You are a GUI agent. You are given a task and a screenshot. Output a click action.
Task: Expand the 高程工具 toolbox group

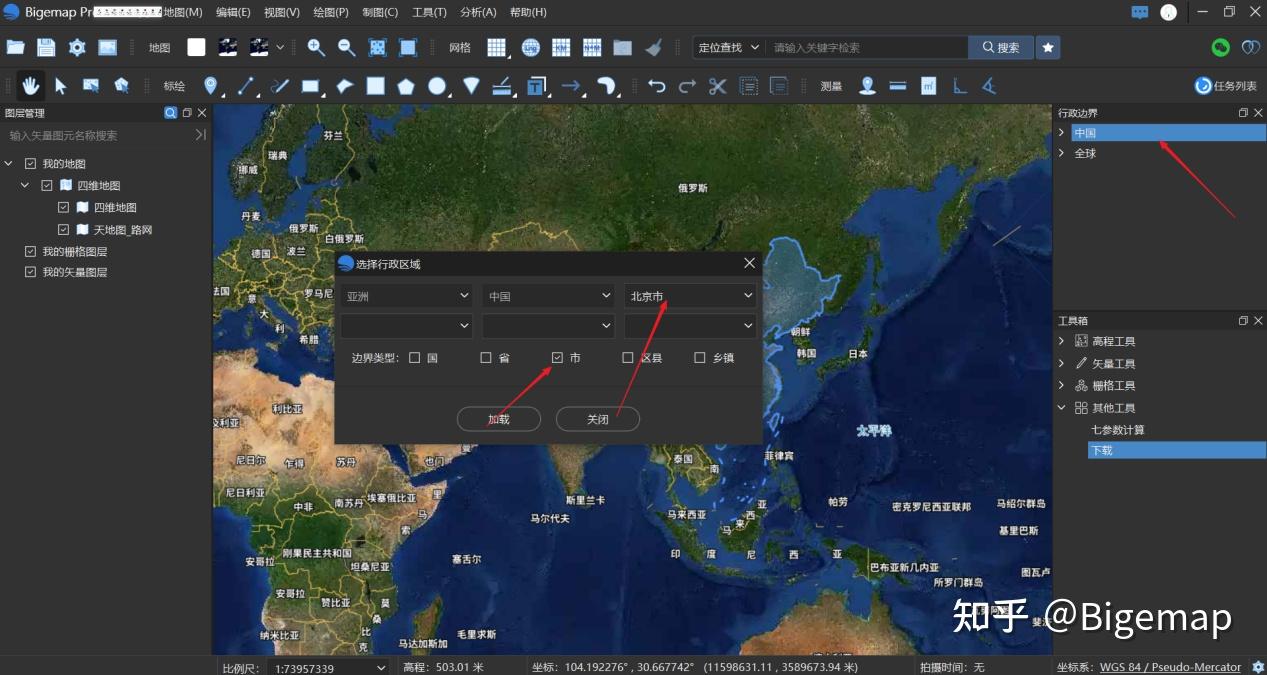tap(1061, 341)
